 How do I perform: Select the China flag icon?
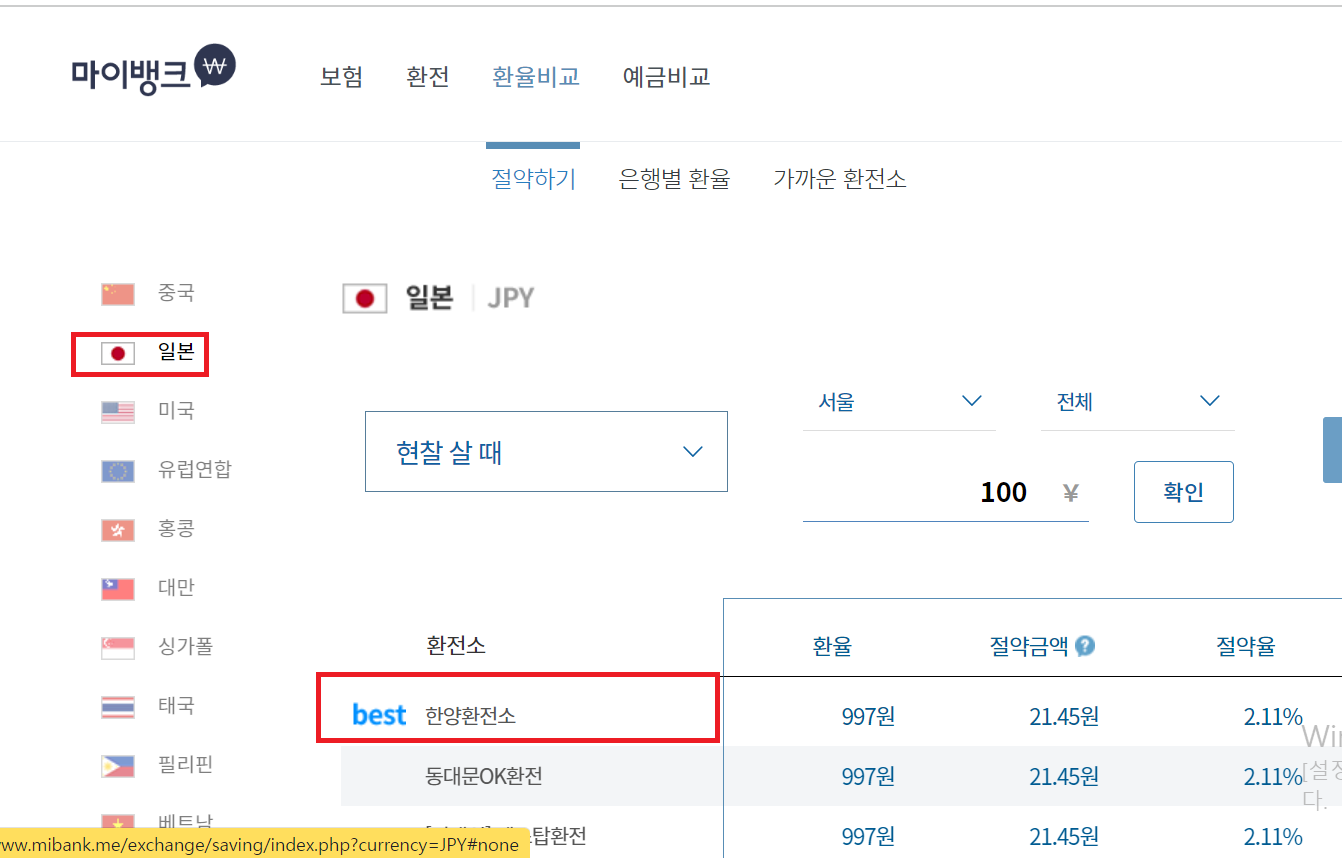pos(118,294)
